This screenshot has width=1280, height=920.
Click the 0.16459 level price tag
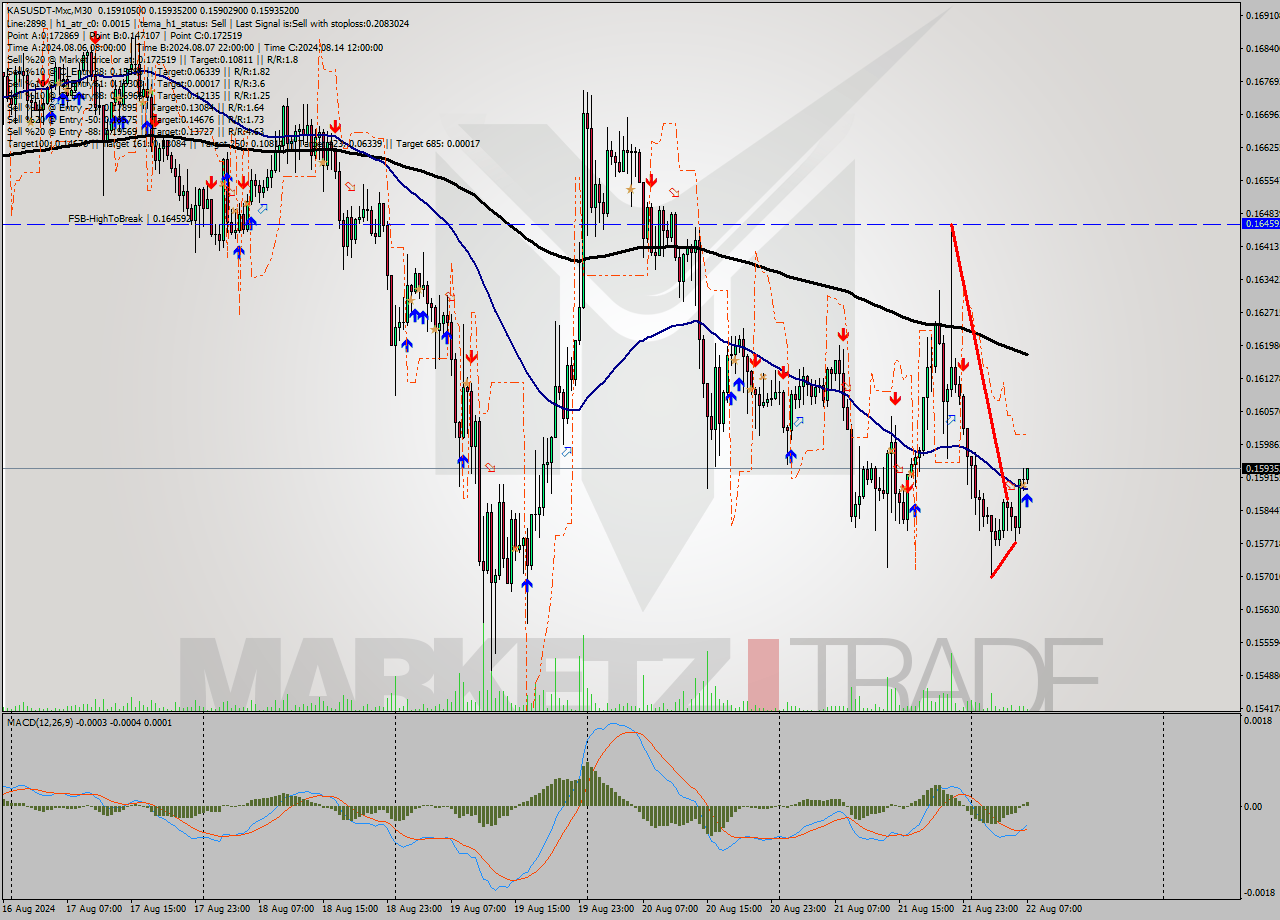pyautogui.click(x=1260, y=223)
